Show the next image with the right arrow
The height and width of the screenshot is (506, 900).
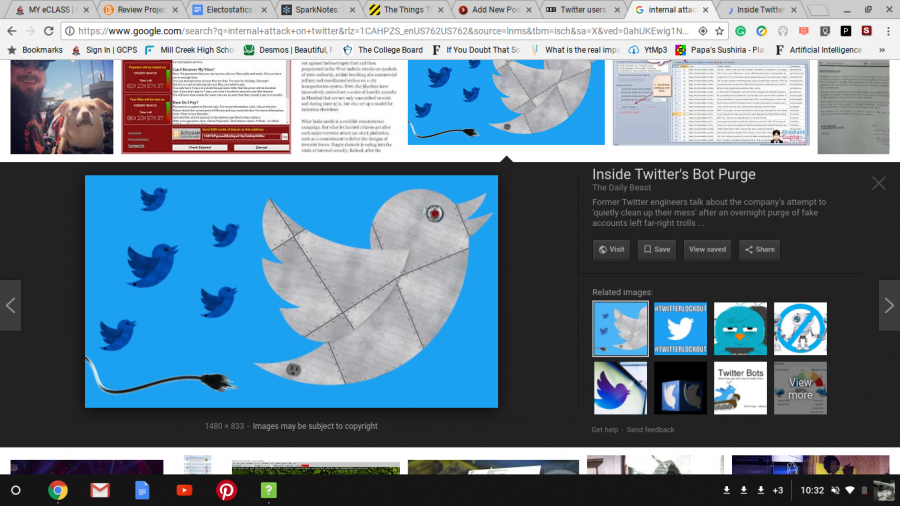click(889, 305)
